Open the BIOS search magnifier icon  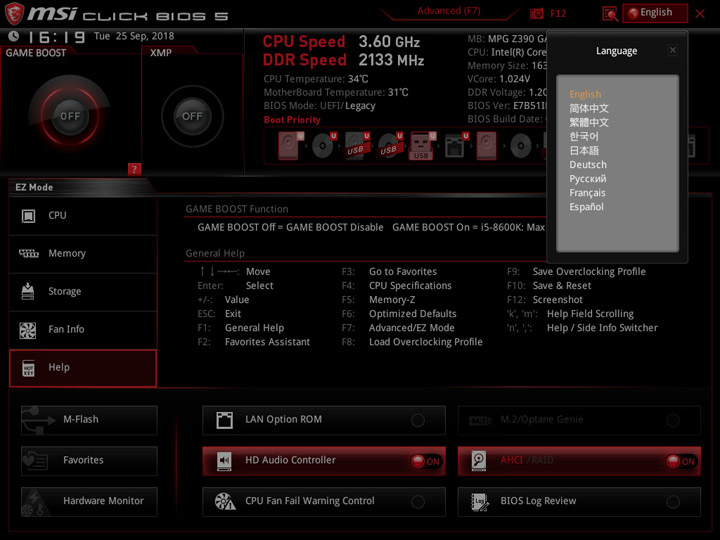pyautogui.click(x=610, y=14)
